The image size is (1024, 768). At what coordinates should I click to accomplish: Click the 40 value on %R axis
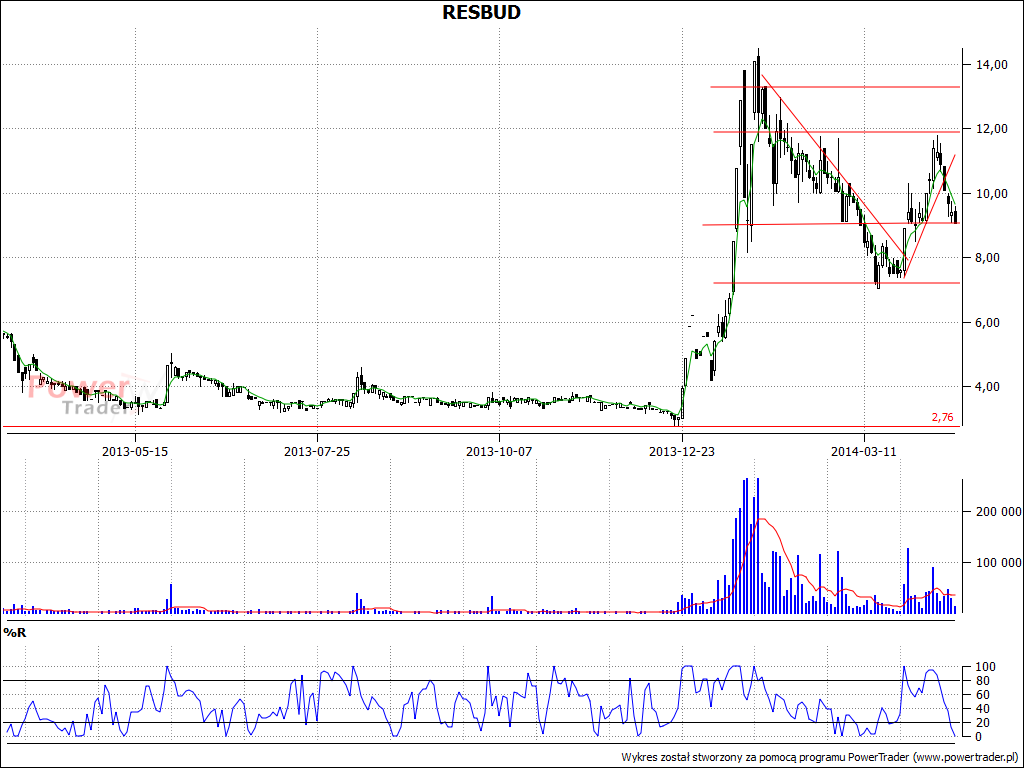[x=981, y=709]
